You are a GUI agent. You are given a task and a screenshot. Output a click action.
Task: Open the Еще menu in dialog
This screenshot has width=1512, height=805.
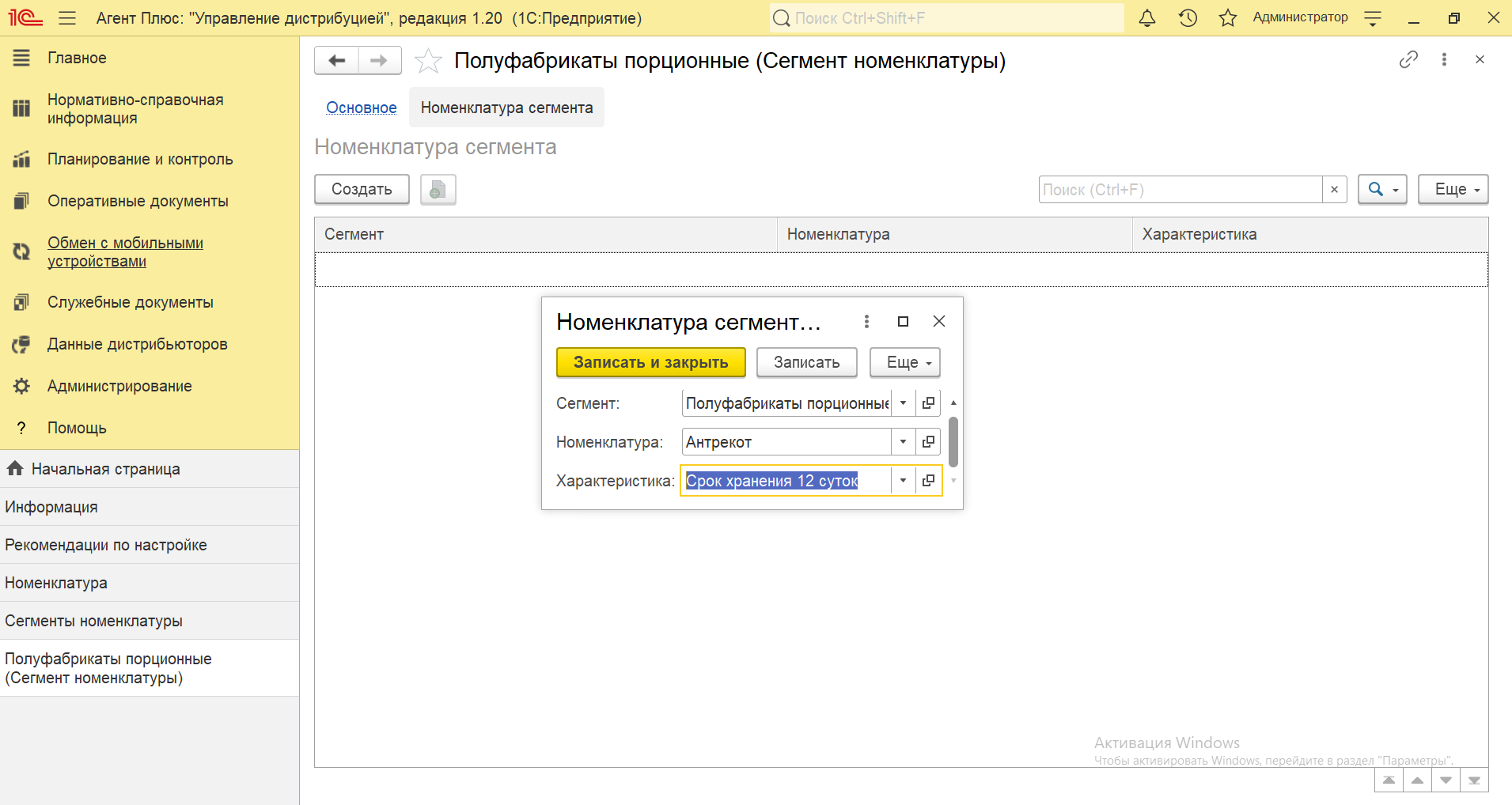pyautogui.click(x=904, y=362)
